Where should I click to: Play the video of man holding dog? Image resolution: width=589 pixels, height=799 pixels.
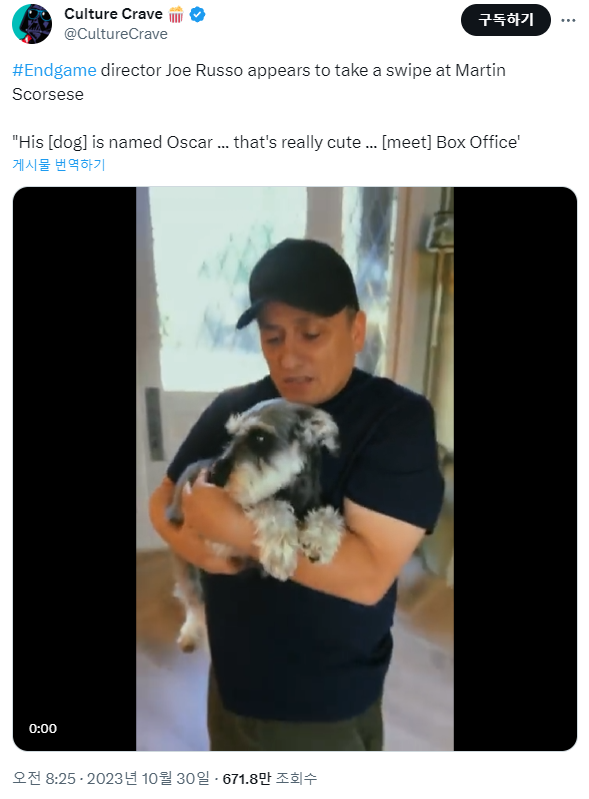click(x=294, y=469)
